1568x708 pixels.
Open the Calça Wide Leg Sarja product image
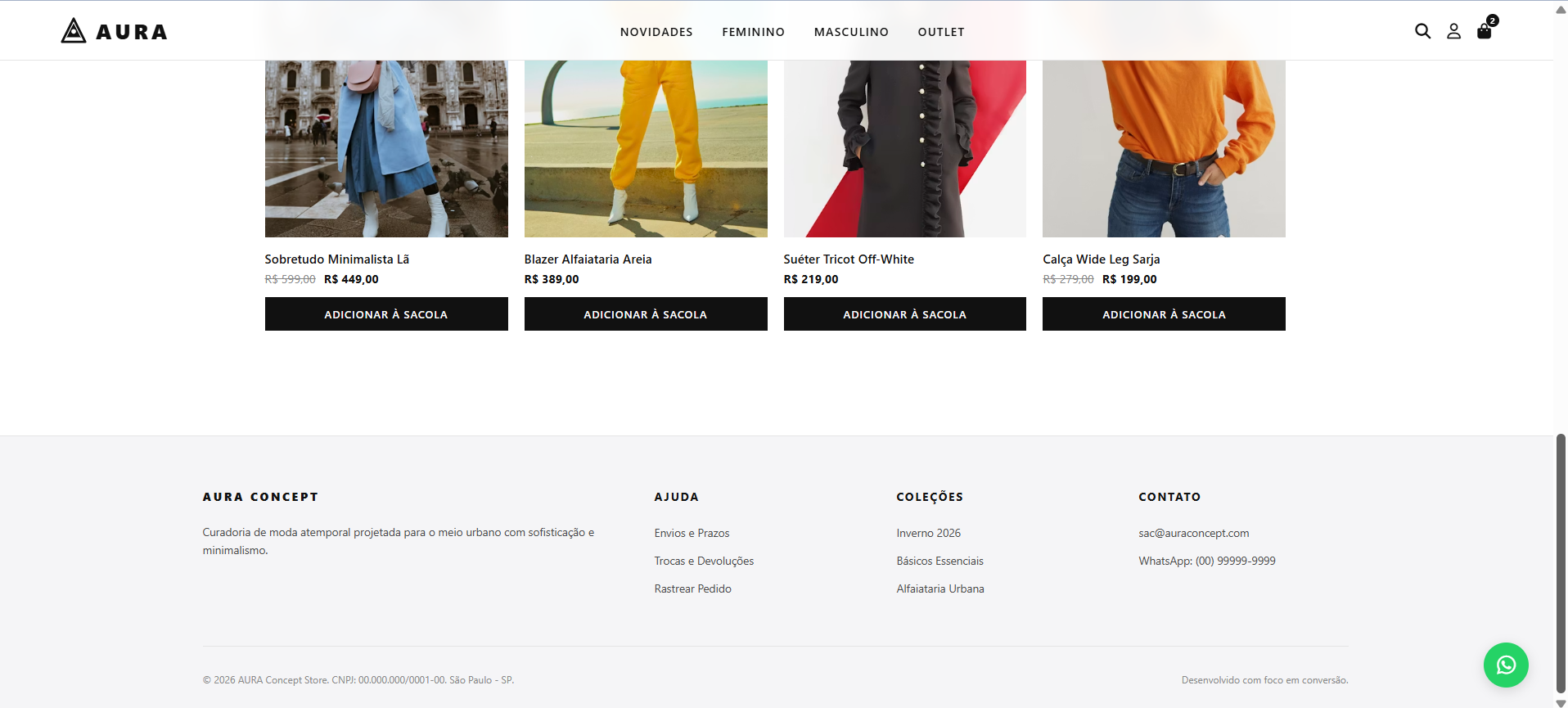[1164, 148]
